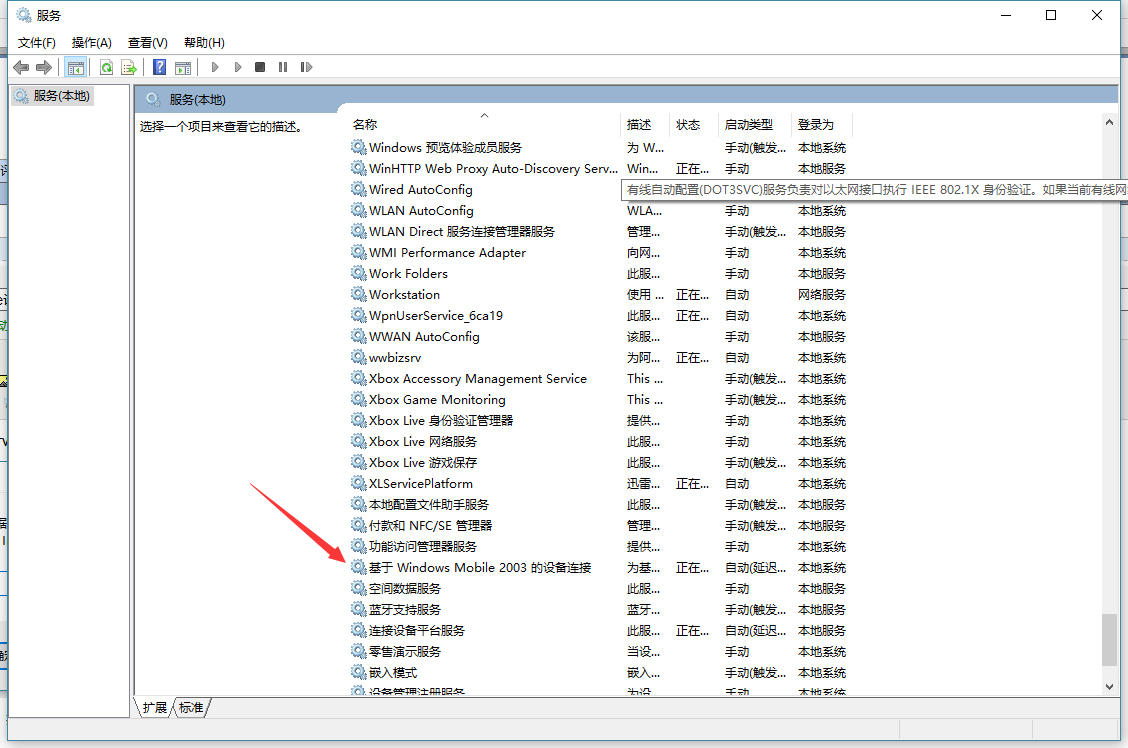
Task: Pause the service with the pause toolbar icon
Action: (x=282, y=66)
